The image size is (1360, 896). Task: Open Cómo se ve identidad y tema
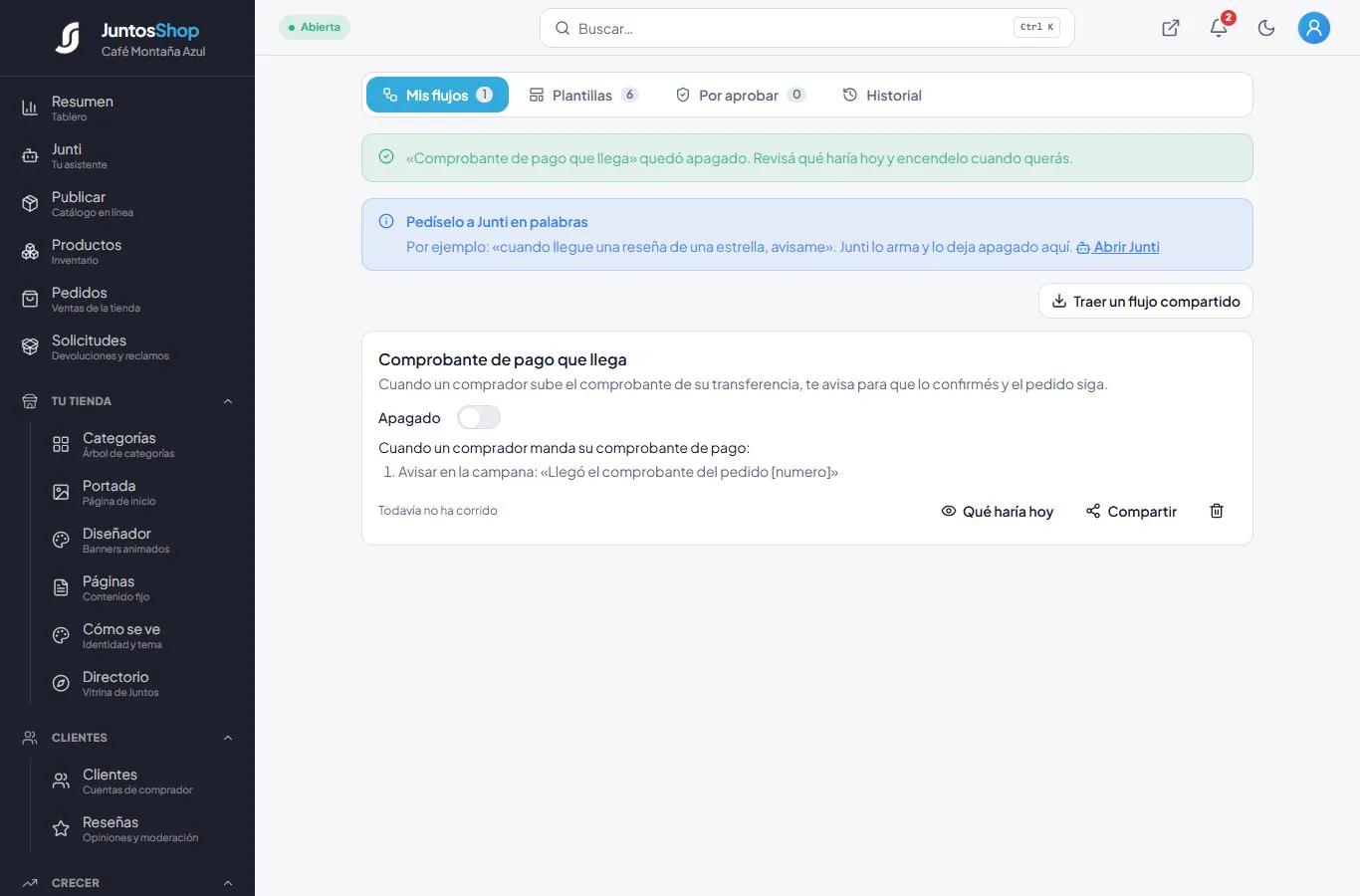[x=142, y=635]
